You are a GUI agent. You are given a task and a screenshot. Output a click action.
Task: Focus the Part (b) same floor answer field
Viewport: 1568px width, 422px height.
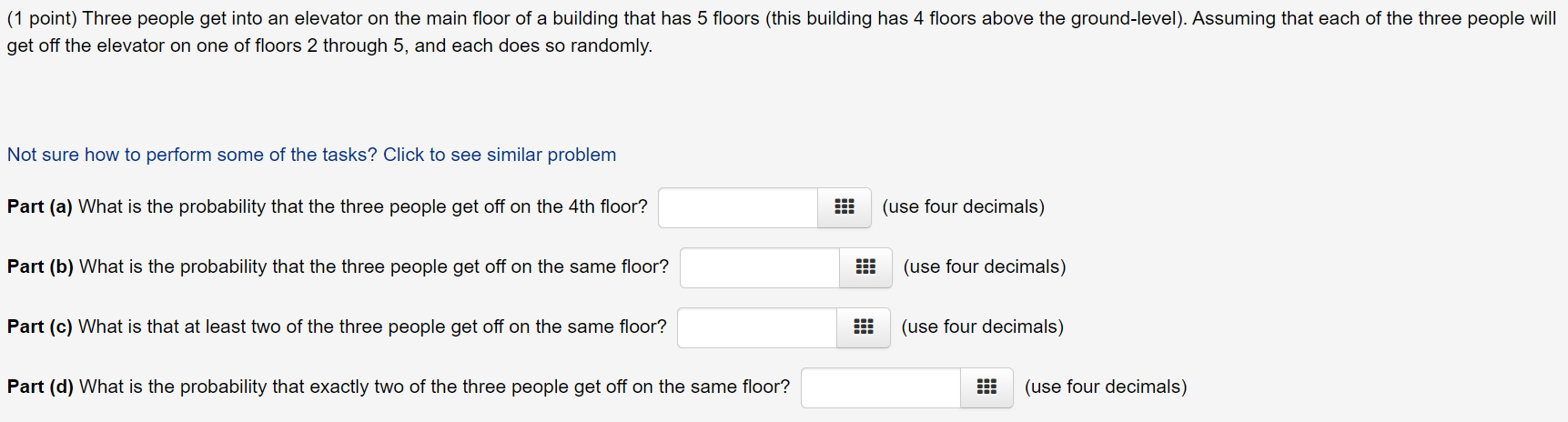pyautogui.click(x=760, y=267)
